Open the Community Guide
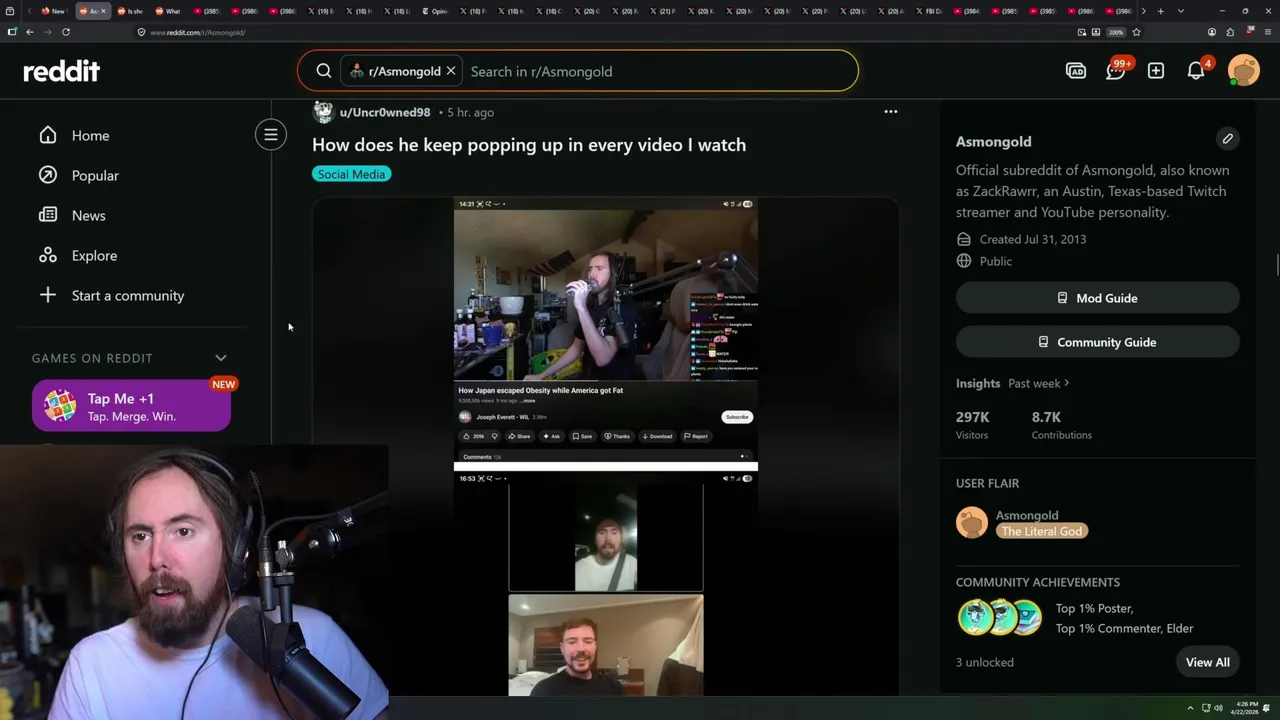The height and width of the screenshot is (720, 1280). (1097, 342)
